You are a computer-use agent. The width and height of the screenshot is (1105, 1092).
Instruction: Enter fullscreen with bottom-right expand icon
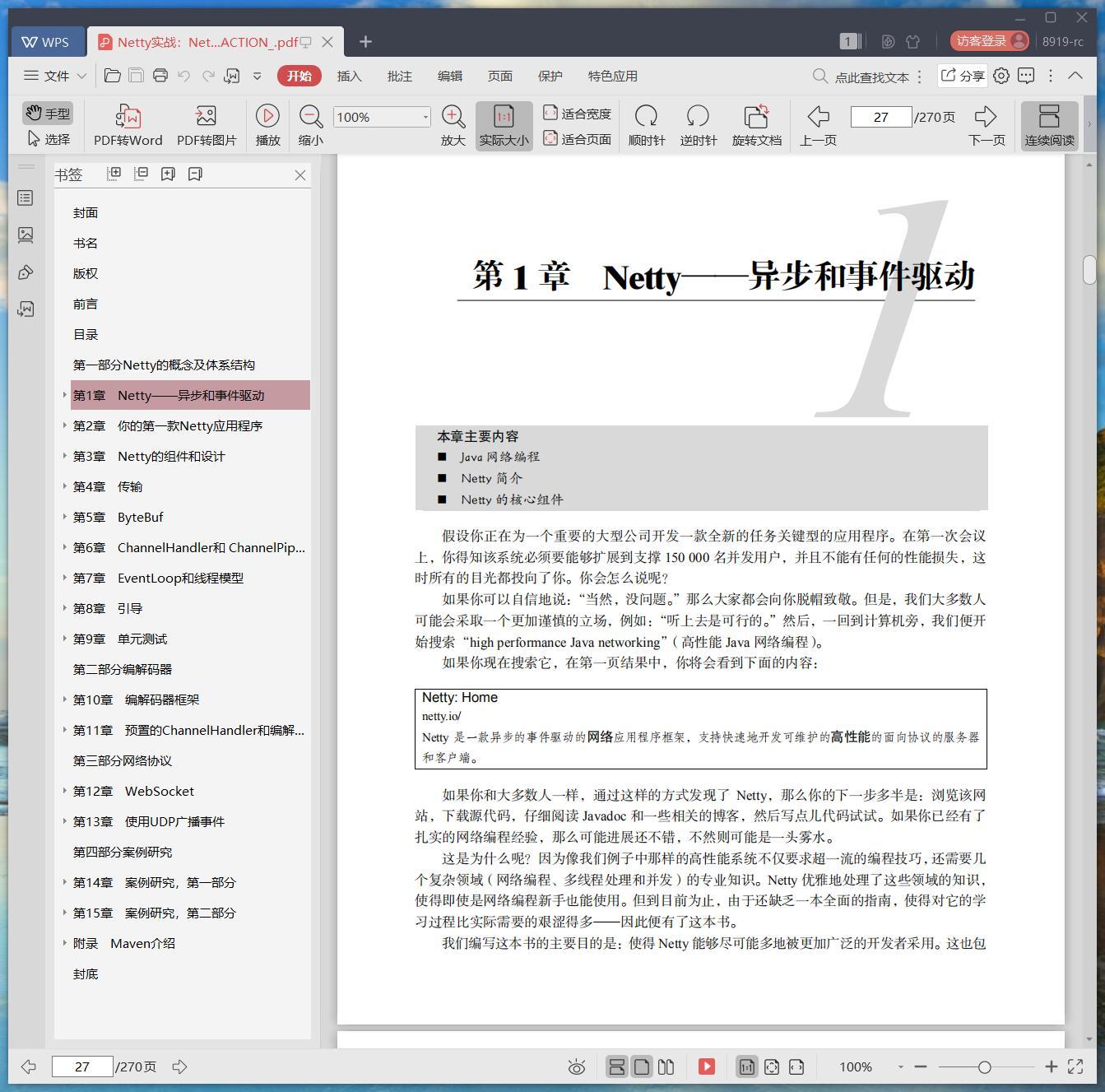point(1075,1066)
